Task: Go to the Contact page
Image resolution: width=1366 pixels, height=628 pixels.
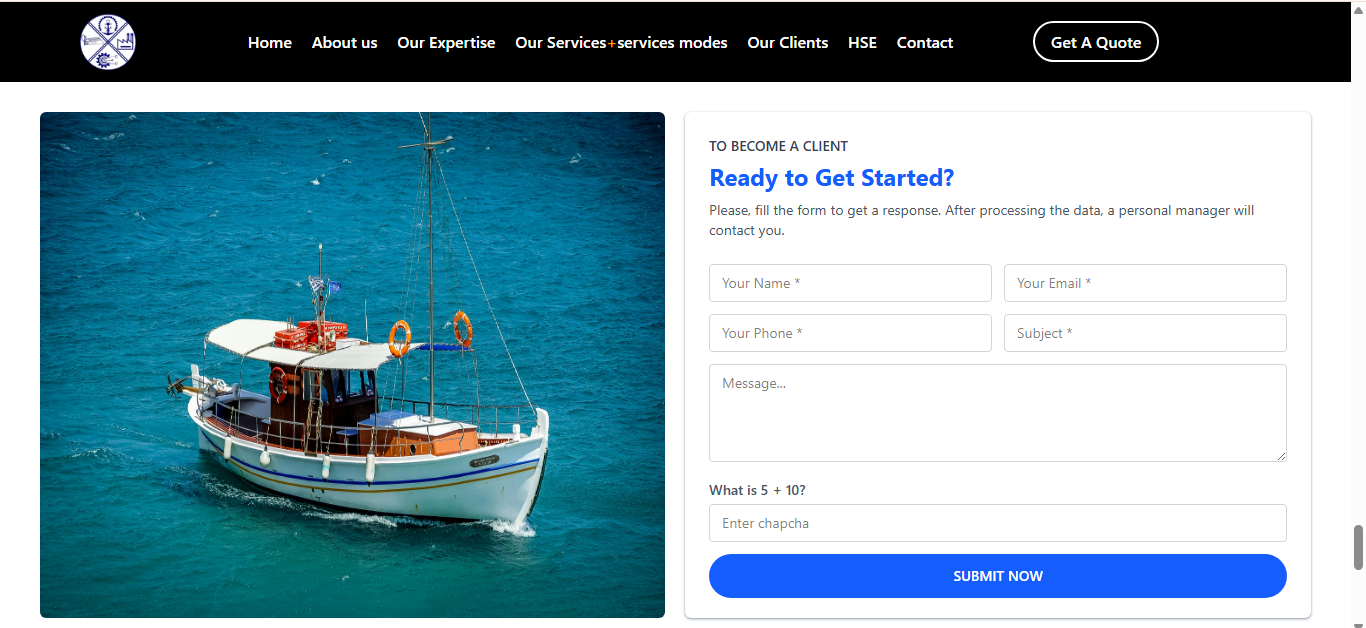Action: (924, 43)
